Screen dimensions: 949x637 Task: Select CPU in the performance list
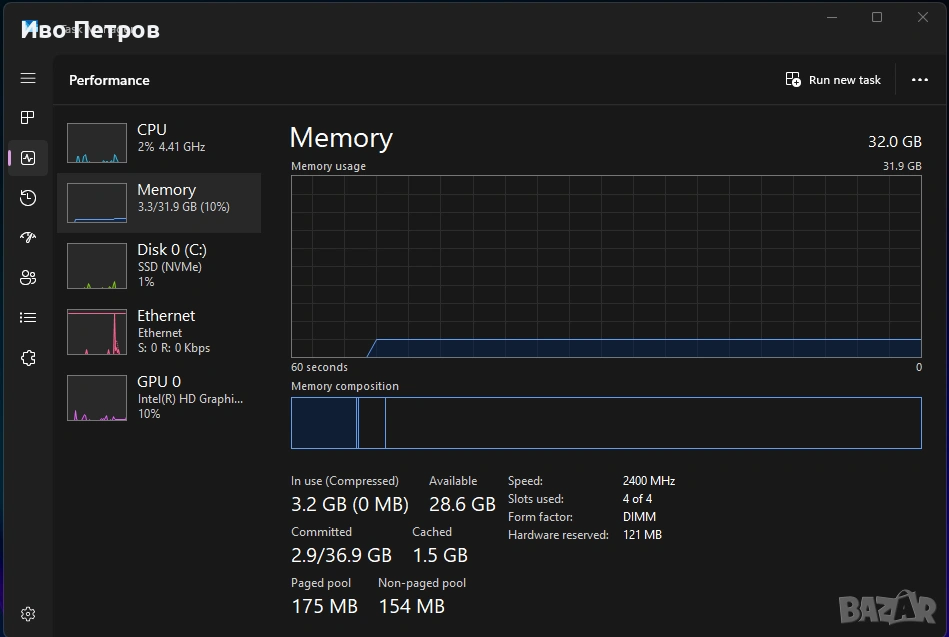[x=160, y=142]
